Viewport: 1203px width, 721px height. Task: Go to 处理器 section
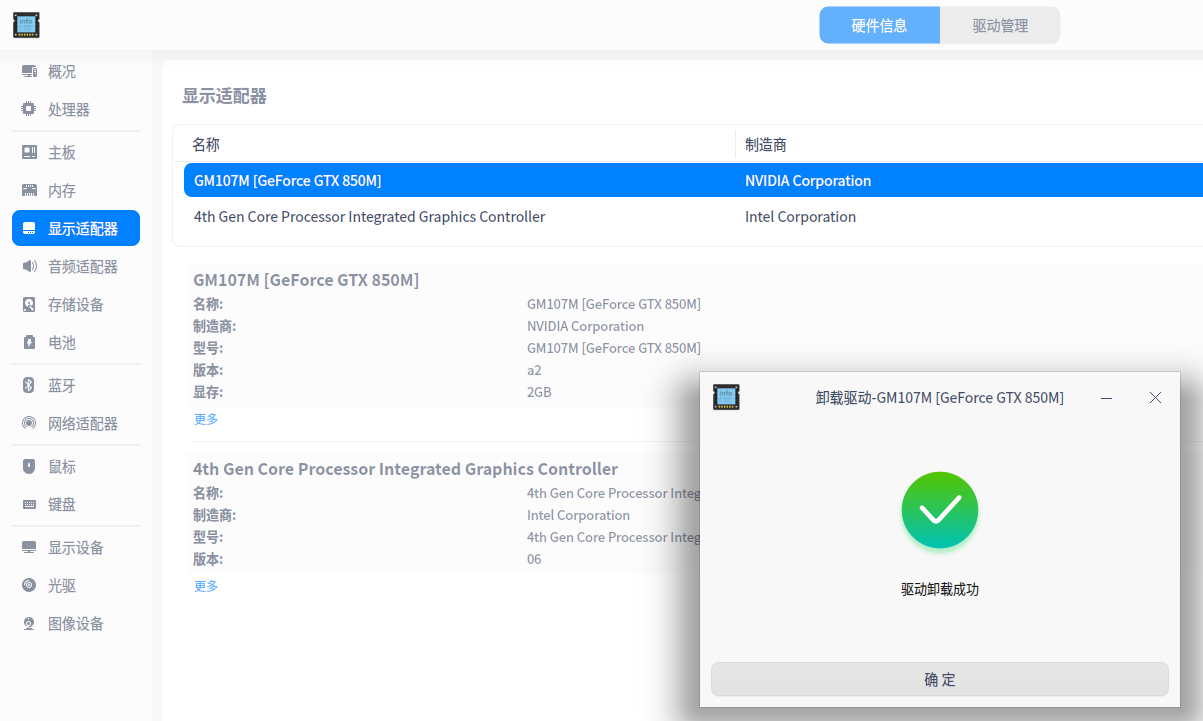pyautogui.click(x=76, y=109)
